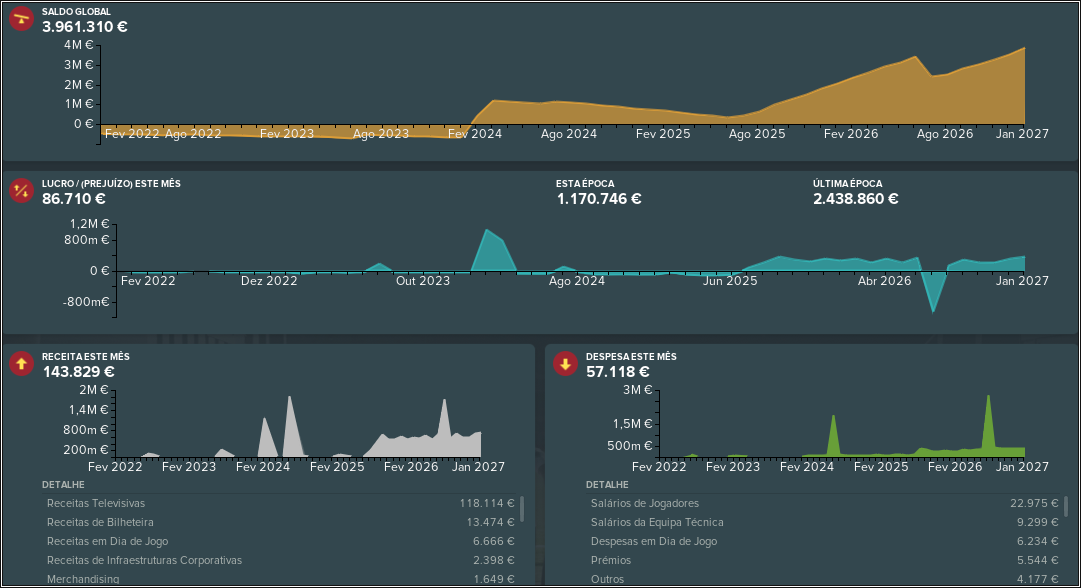
Task: Click the scrollbar in the Despesa detail list
Action: 1066,506
